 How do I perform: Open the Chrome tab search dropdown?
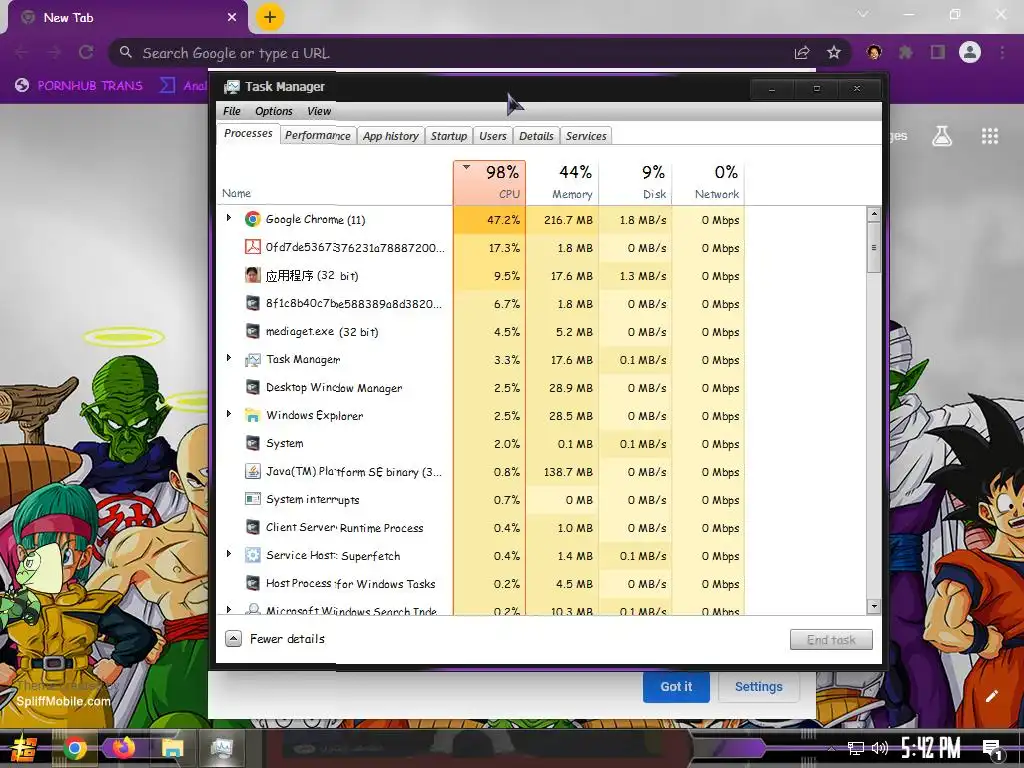(x=863, y=14)
